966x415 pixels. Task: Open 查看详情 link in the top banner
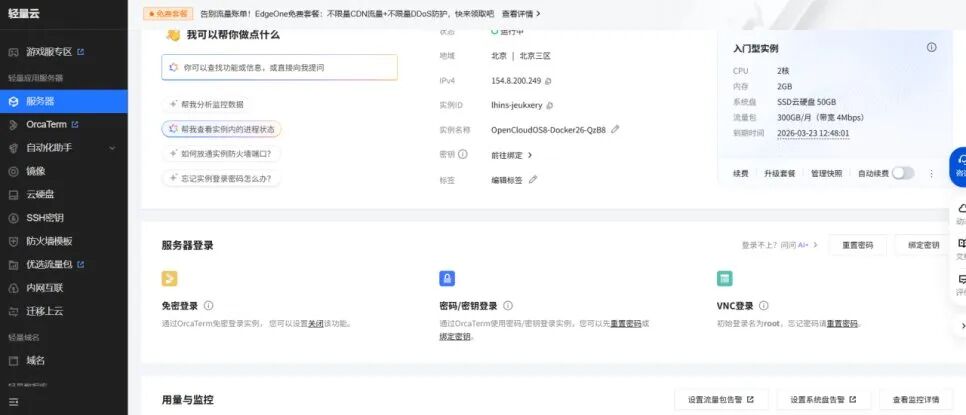pyautogui.click(x=521, y=14)
